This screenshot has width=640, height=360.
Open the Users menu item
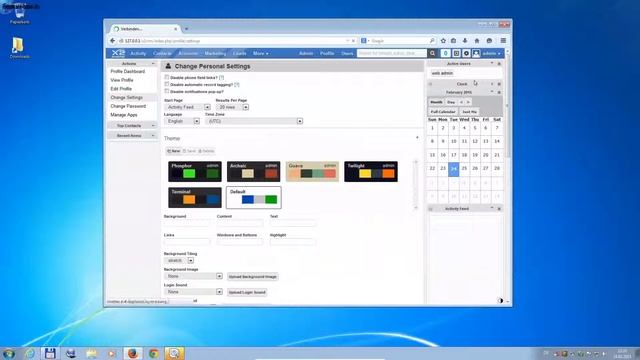(x=347, y=53)
